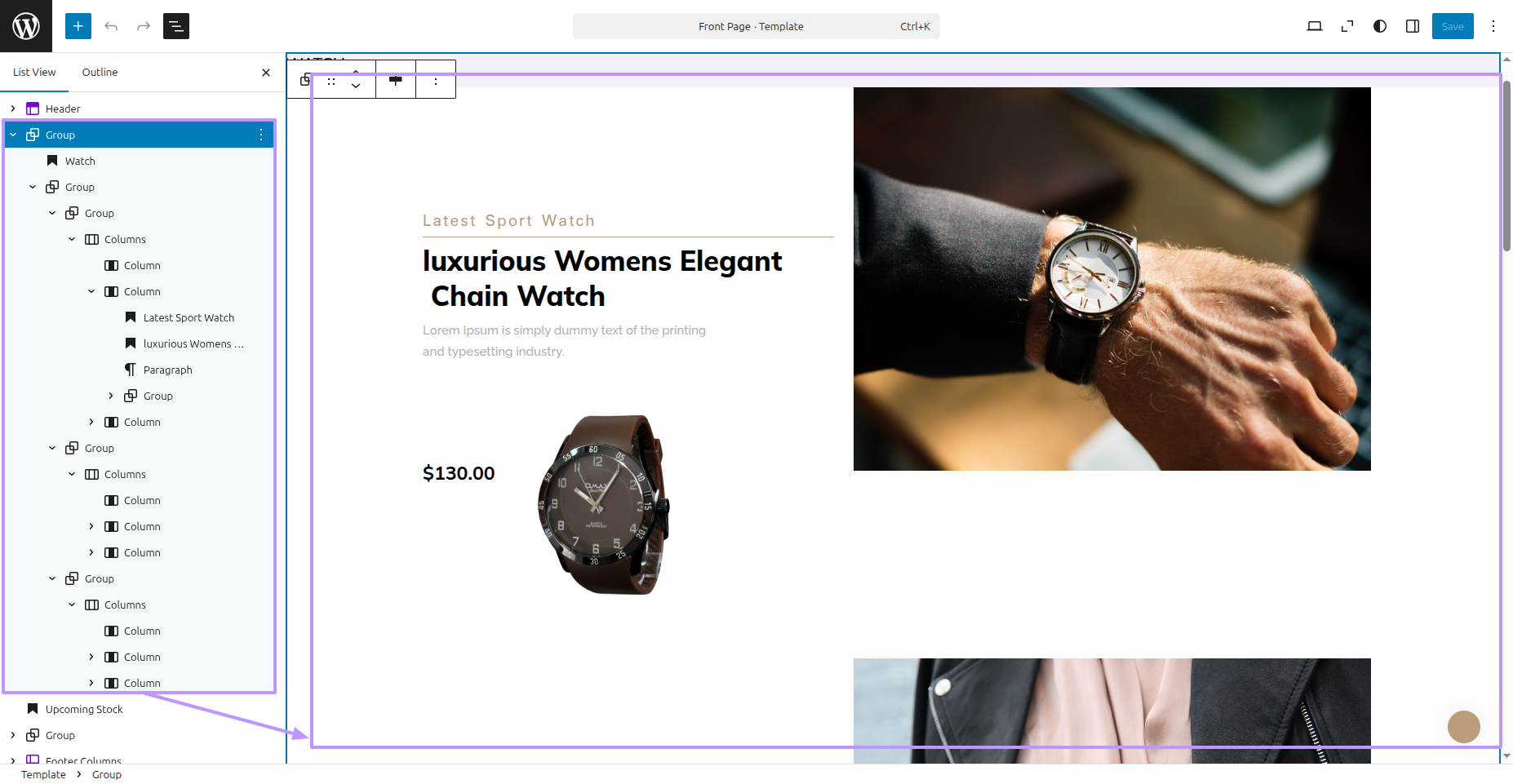The width and height of the screenshot is (1513, 784).
Task: Click the redo arrow icon
Action: 144,26
